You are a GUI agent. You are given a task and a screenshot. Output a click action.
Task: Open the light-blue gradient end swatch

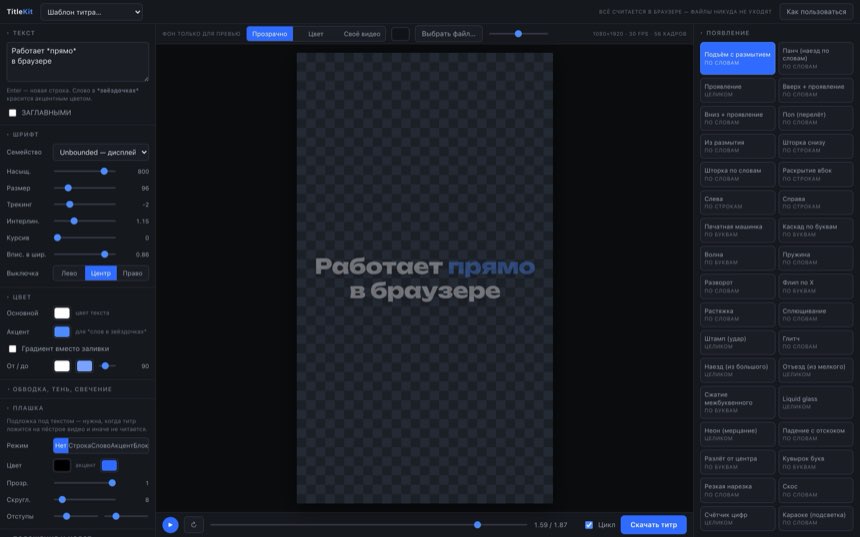[x=84, y=366]
